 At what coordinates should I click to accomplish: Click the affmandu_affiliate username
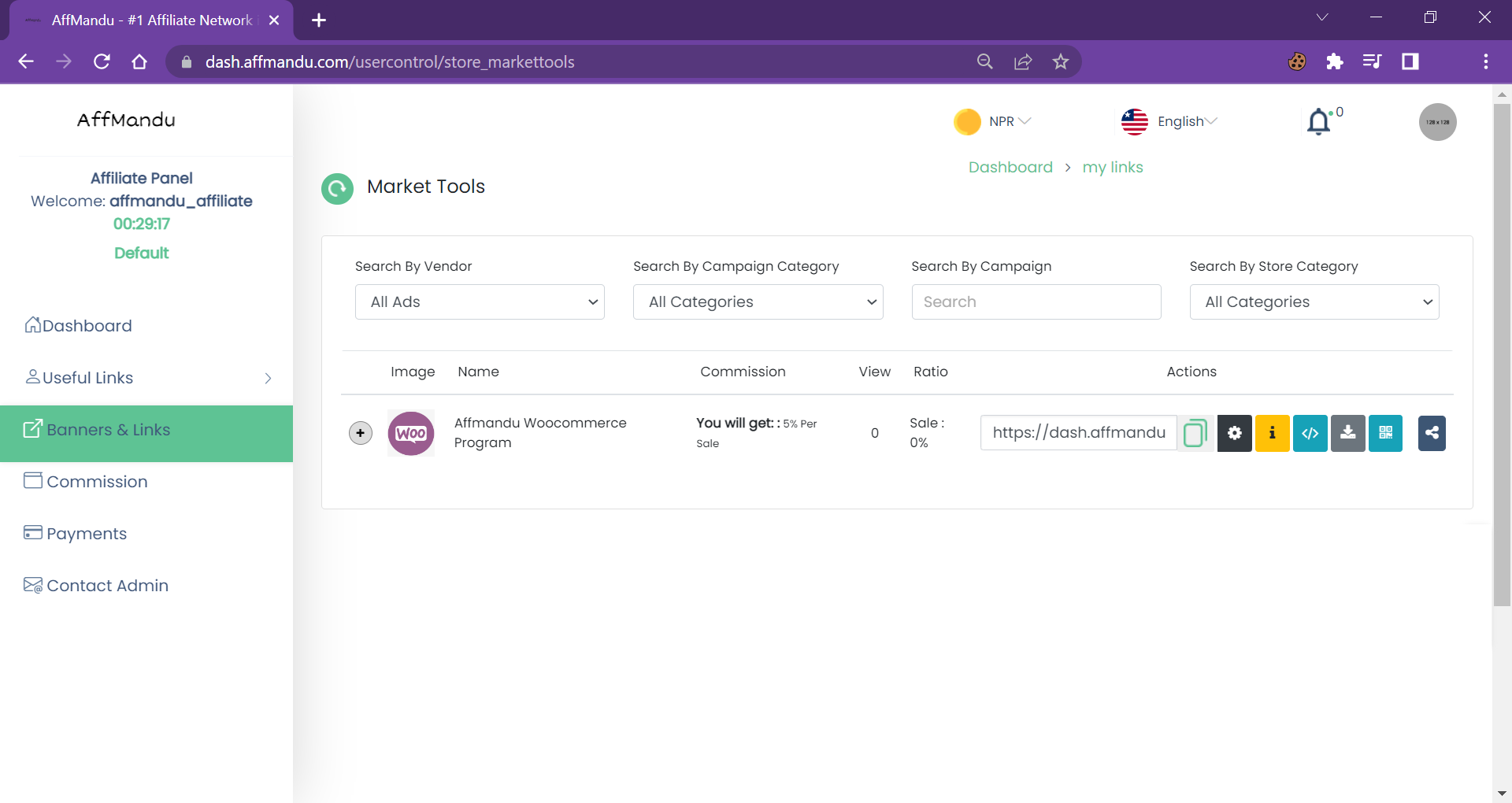pyautogui.click(x=181, y=201)
